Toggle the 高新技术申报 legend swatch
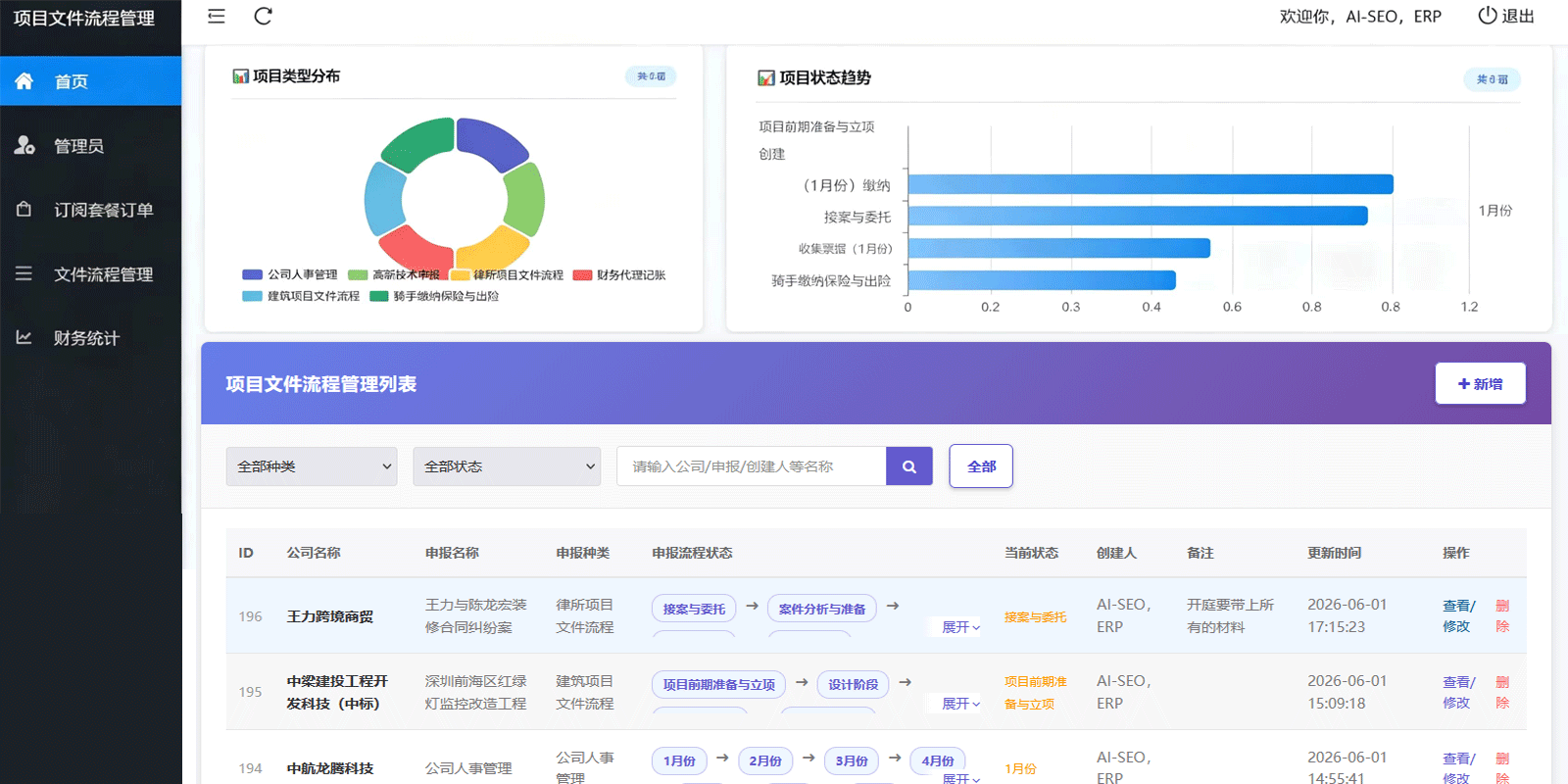 pyautogui.click(x=358, y=274)
